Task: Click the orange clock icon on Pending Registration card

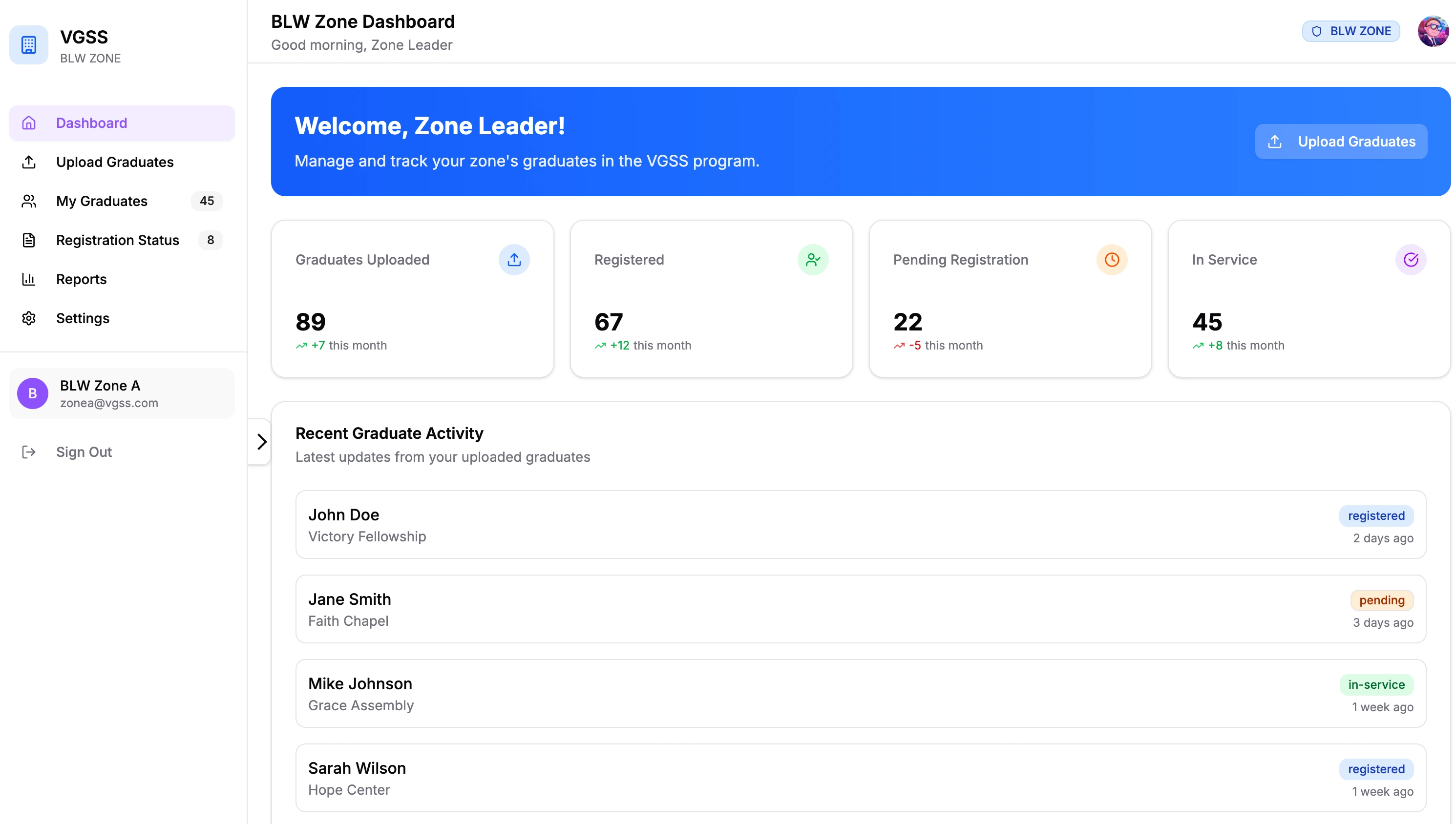Action: pyautogui.click(x=1111, y=260)
